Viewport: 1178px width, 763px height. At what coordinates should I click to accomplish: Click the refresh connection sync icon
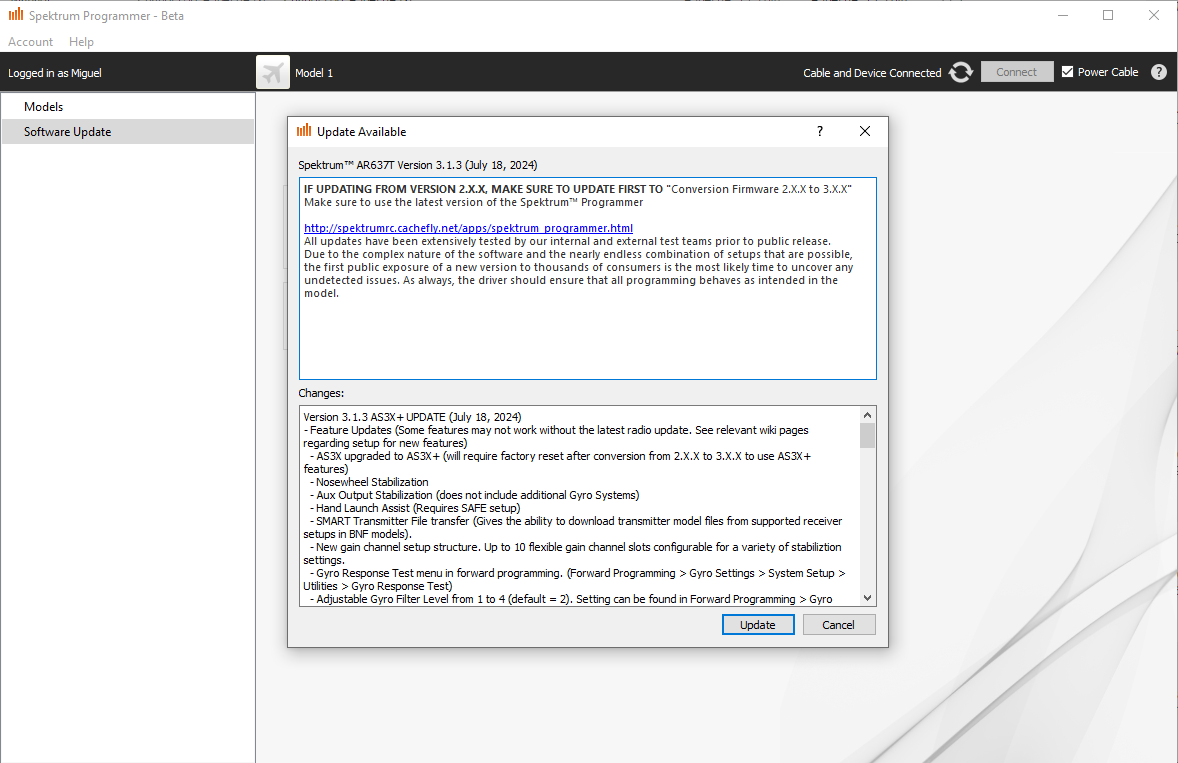(961, 72)
